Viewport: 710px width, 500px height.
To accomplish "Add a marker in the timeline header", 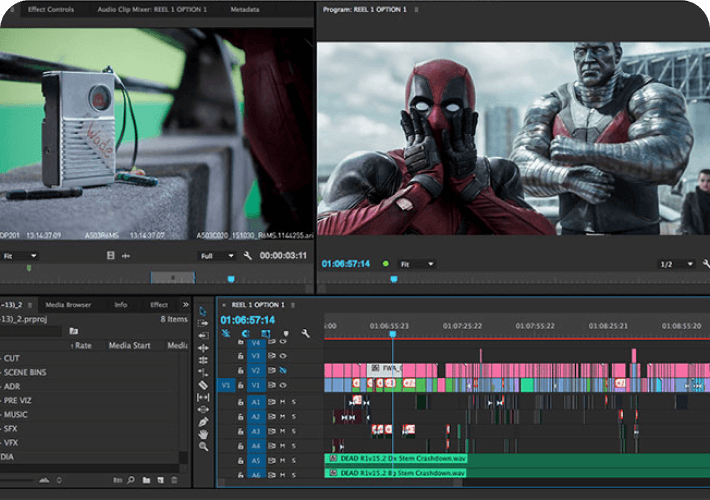I will point(286,334).
